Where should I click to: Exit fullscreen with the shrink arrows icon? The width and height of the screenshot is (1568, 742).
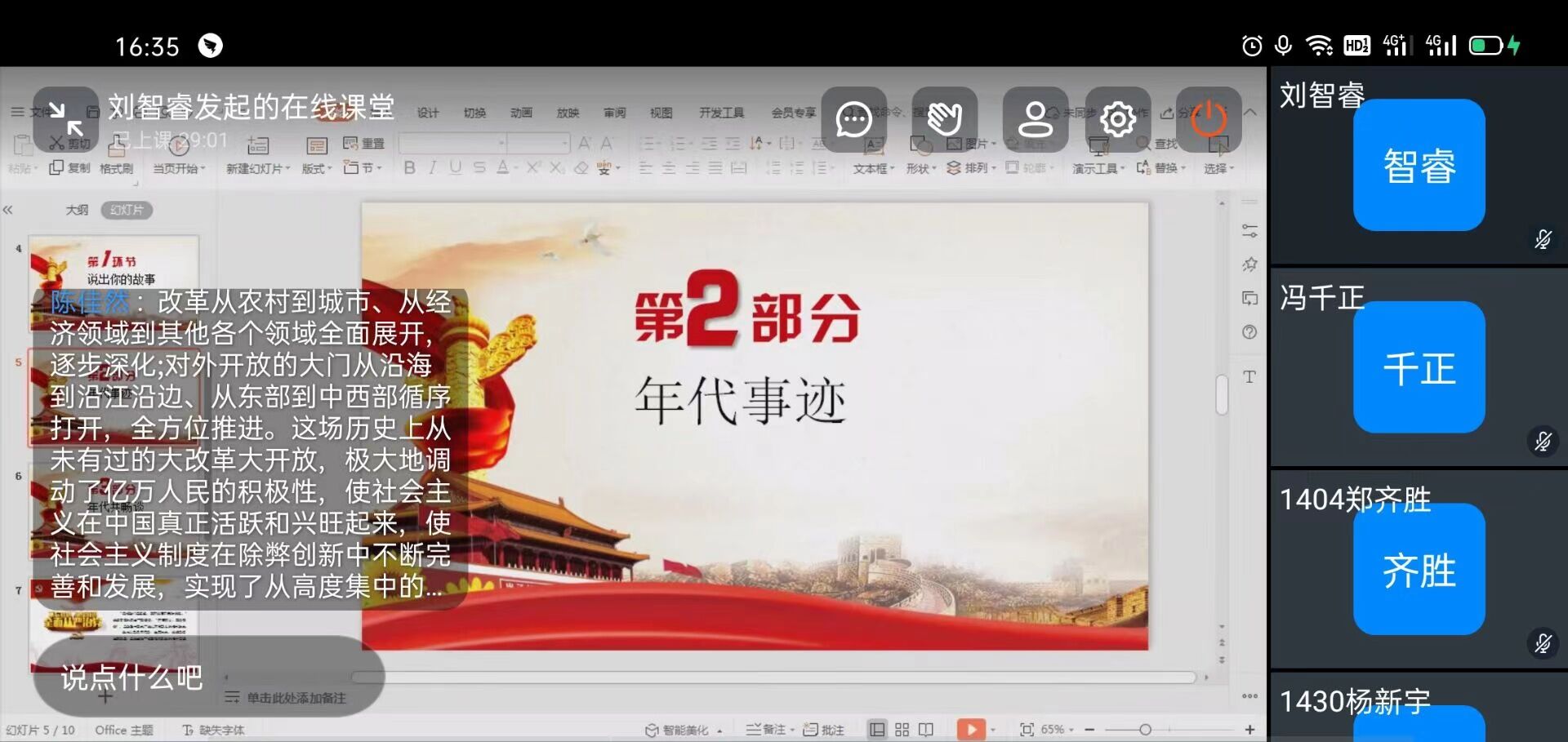click(x=65, y=119)
